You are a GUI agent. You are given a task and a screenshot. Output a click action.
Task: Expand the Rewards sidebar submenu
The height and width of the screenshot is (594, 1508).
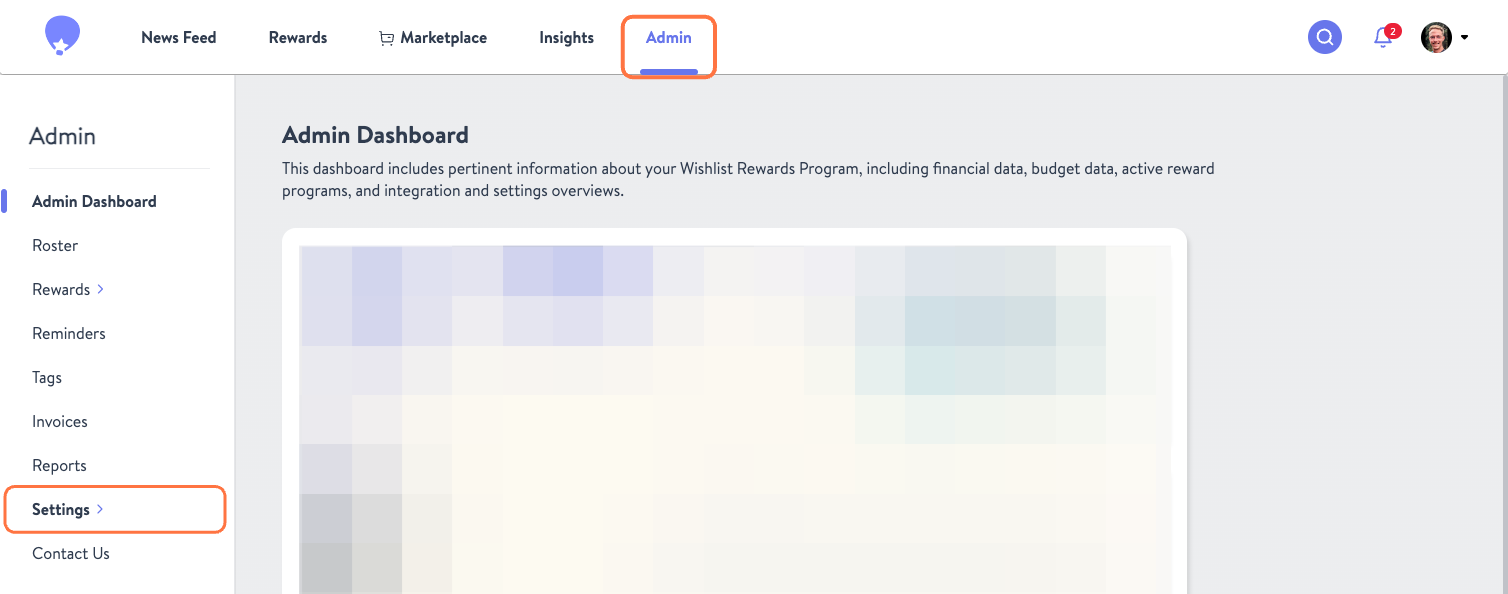pyautogui.click(x=100, y=289)
